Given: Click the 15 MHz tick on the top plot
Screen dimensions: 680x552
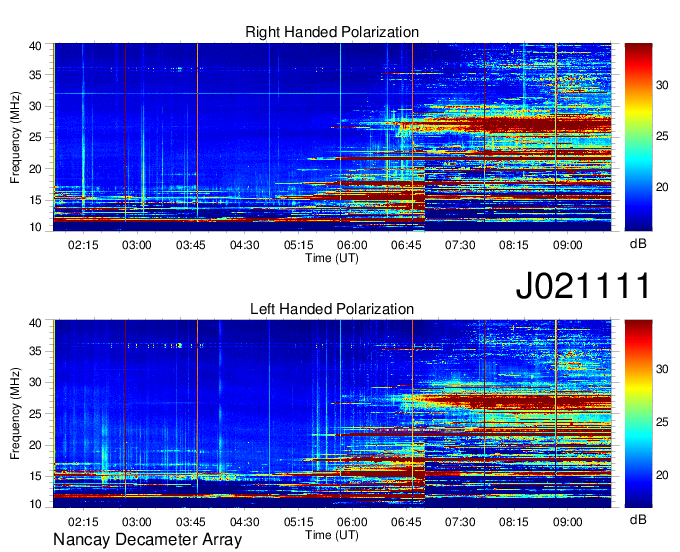Looking at the screenshot, I should [x=35, y=200].
